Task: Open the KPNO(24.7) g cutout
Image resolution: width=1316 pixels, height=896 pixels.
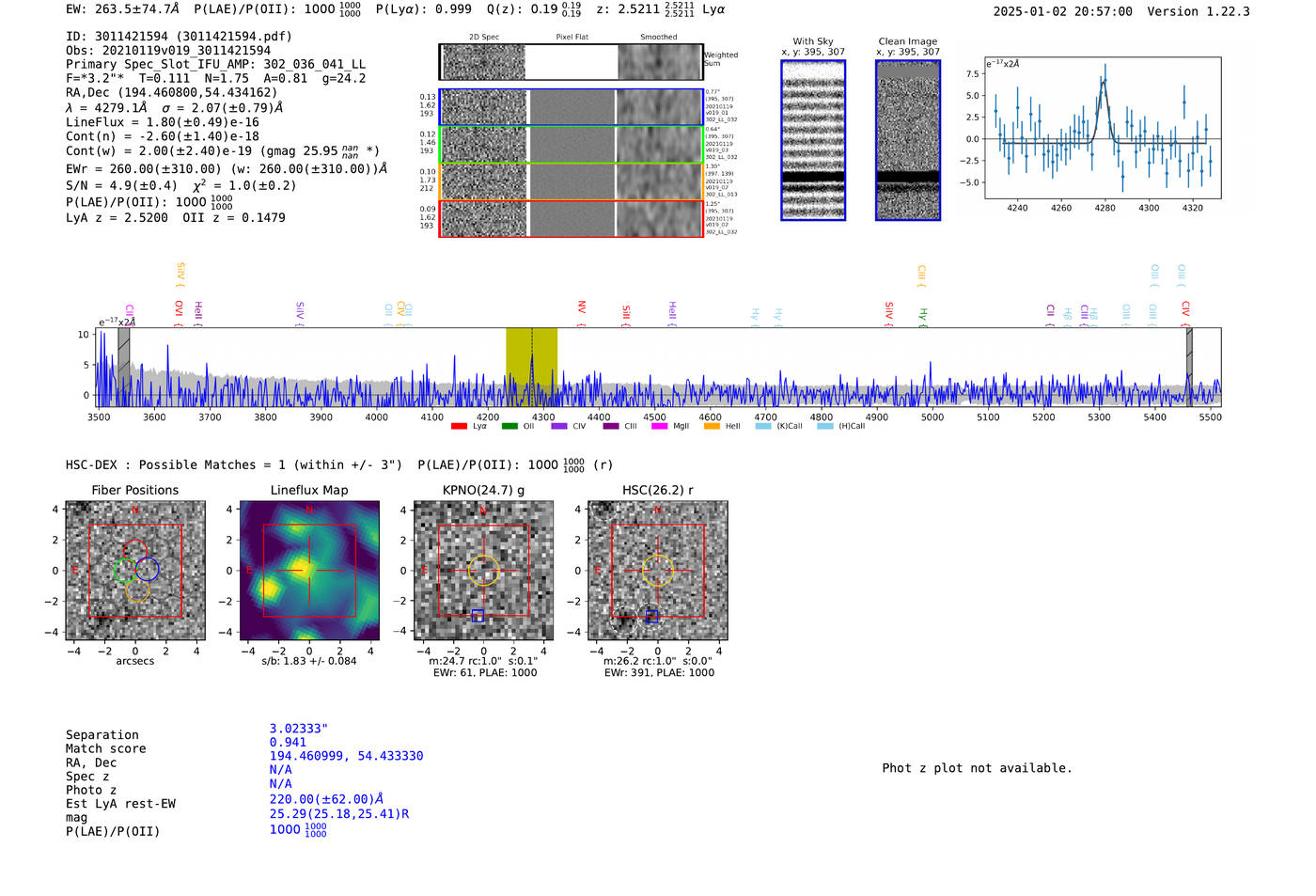Action: (483, 571)
